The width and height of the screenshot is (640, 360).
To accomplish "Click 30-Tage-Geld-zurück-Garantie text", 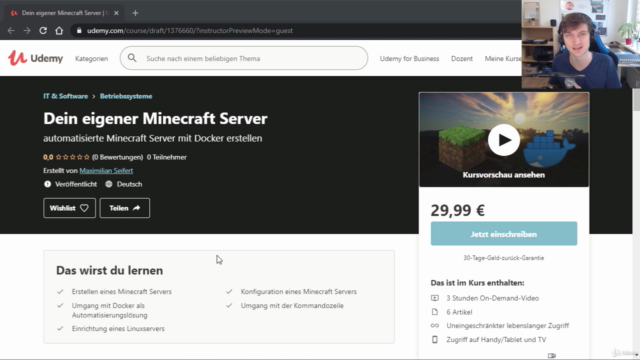I will point(504,258).
